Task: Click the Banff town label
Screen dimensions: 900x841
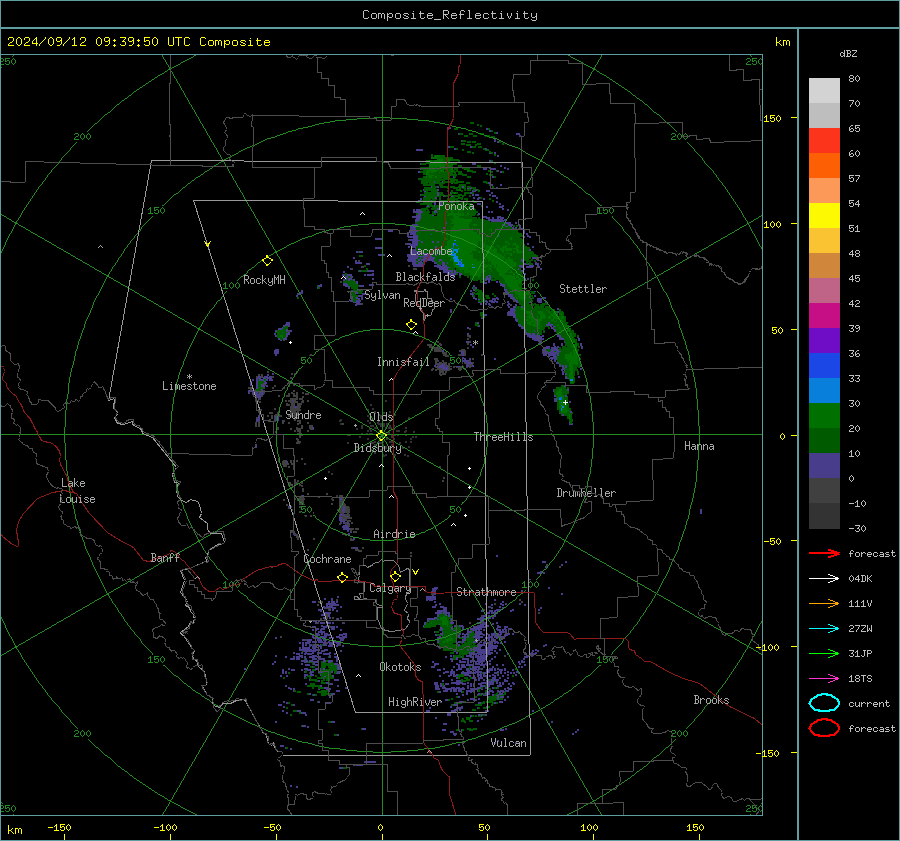Action: point(165,557)
